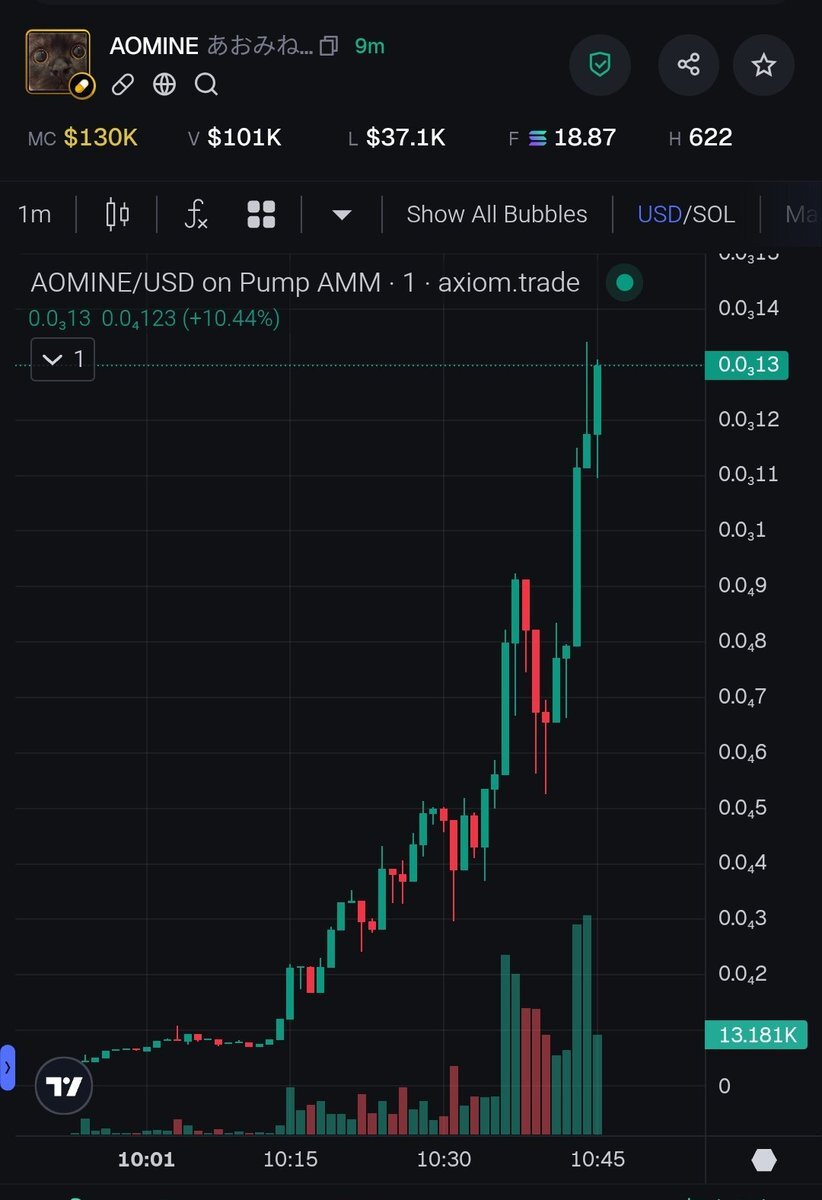Open the website globe icon

164,85
